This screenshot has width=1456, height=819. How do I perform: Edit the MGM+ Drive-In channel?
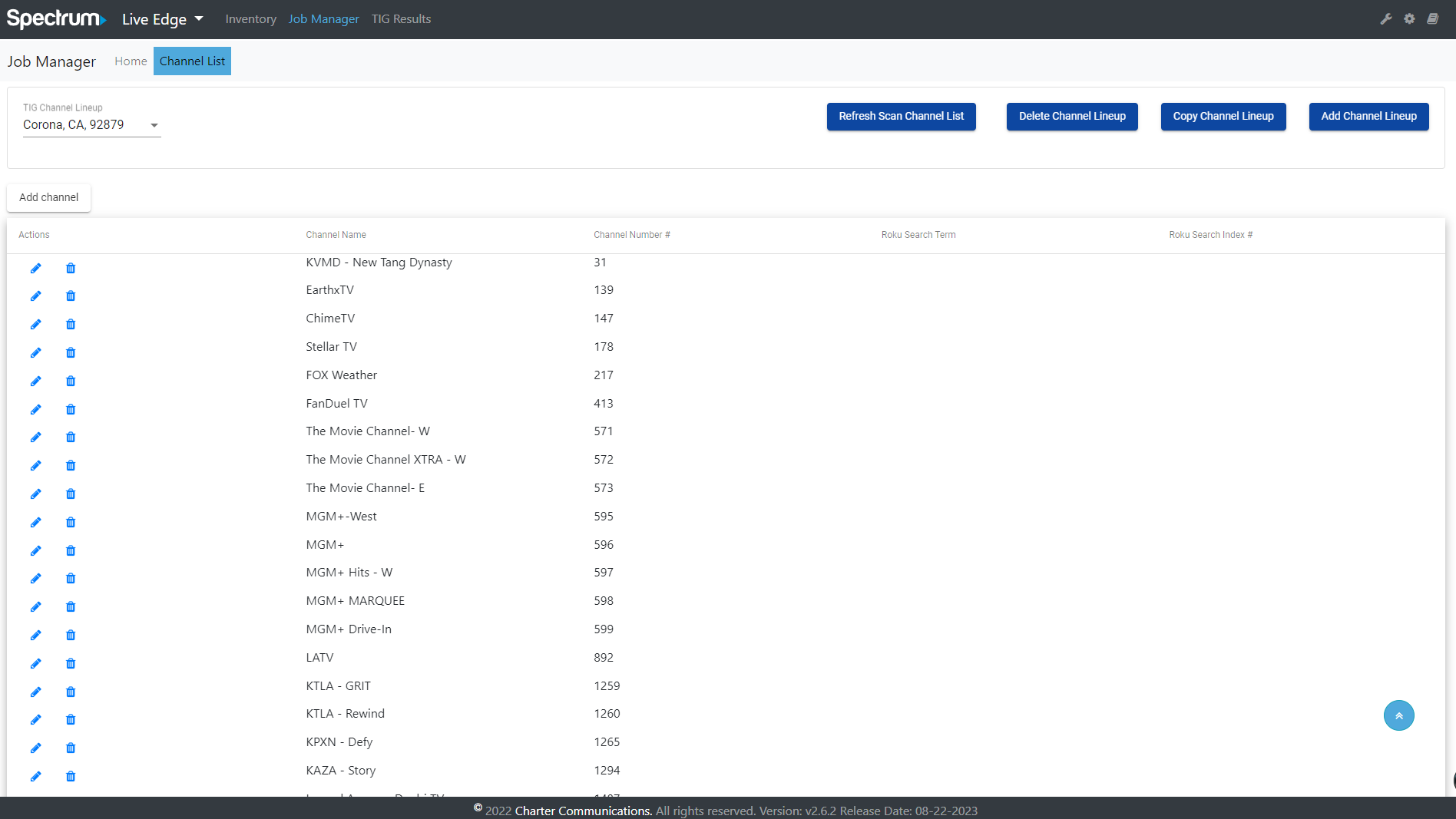[x=36, y=636]
